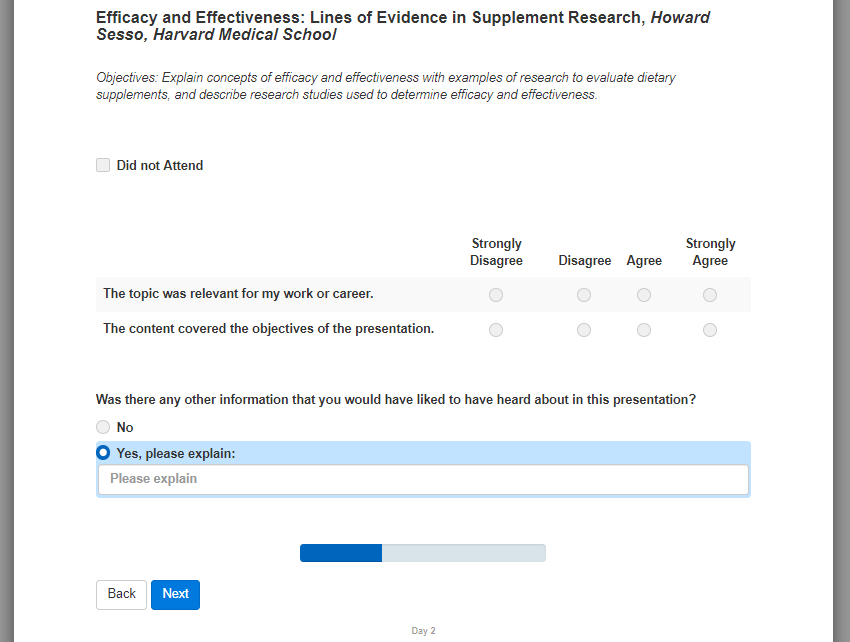
Task: Select Strongly Disagree for content covered objectives
Action: click(496, 330)
